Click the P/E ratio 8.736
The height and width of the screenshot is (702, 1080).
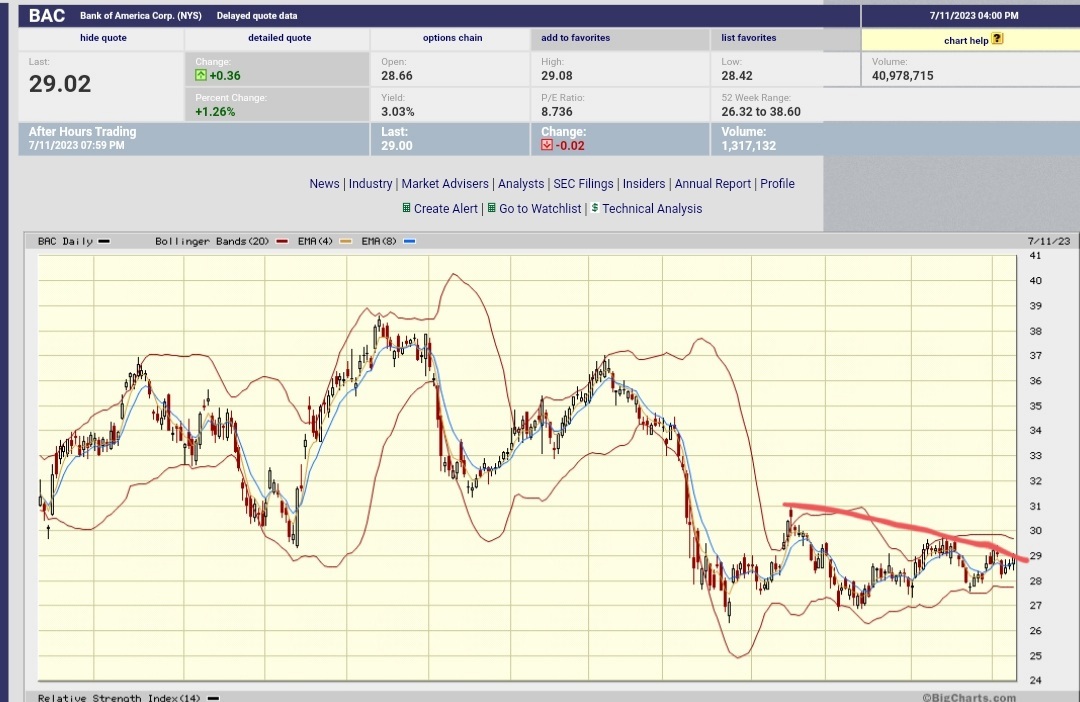(557, 112)
